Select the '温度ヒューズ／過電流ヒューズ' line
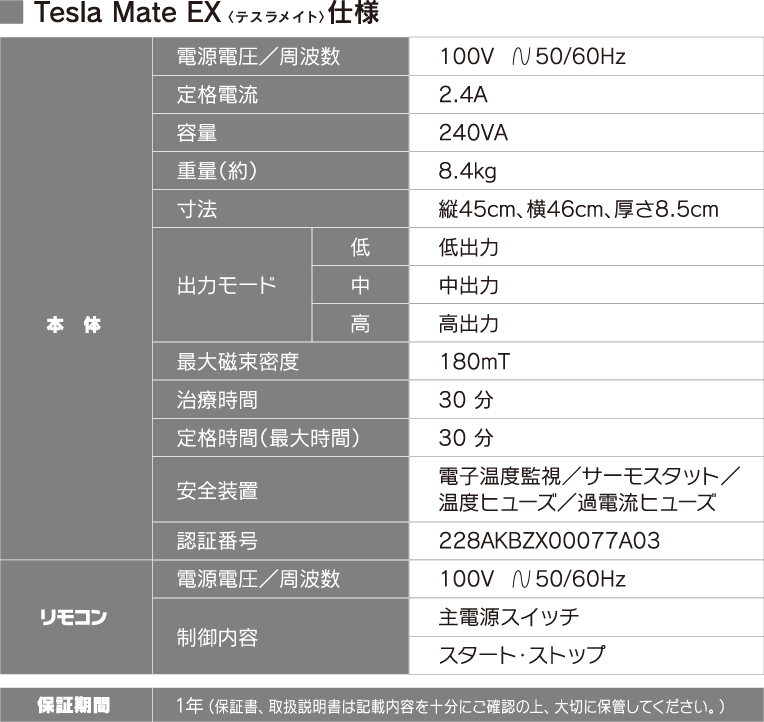 (x=577, y=502)
